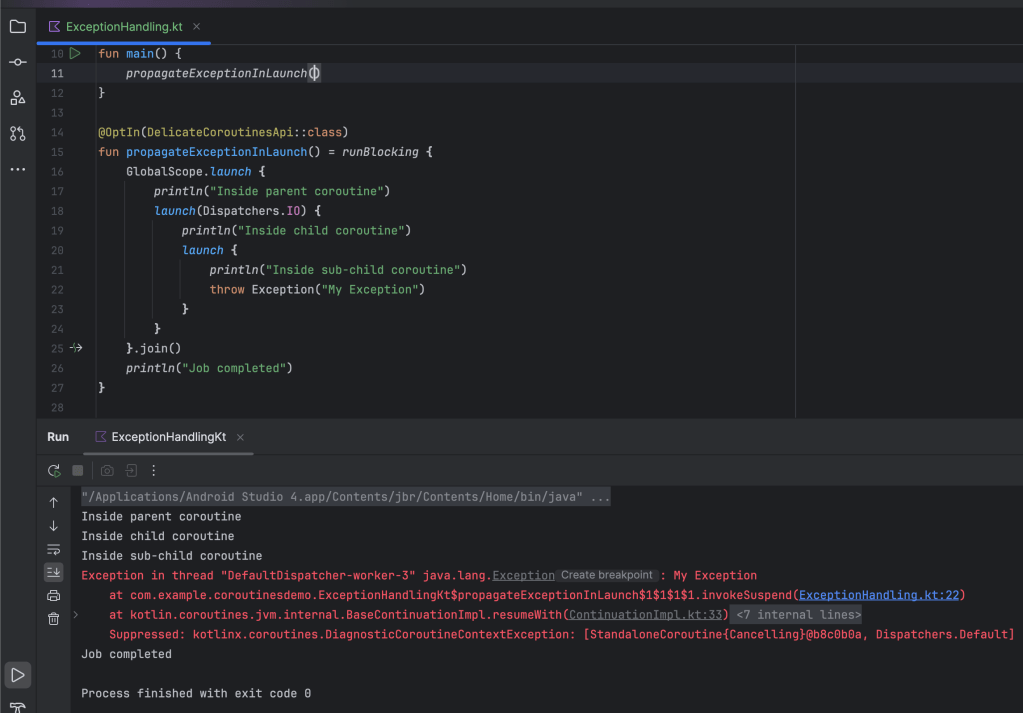Click the green run gutter icon beside main

coord(75,54)
